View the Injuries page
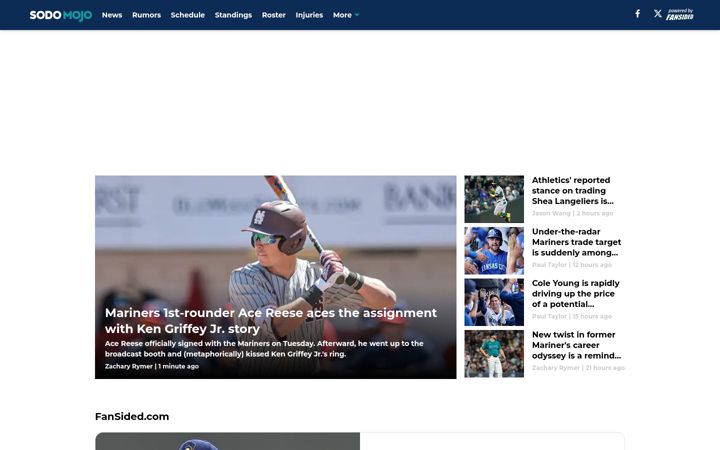 tap(309, 15)
